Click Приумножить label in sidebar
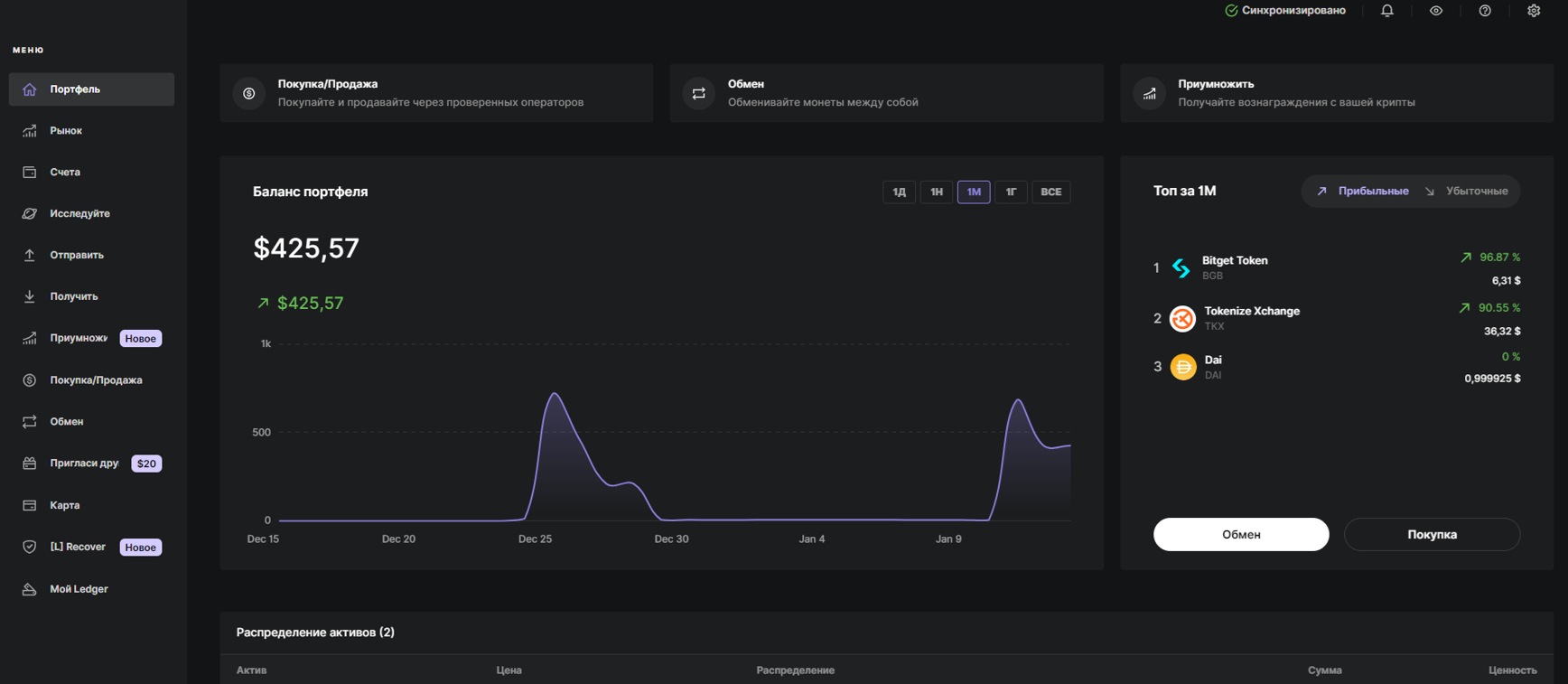Screen dimensions: 1568x684 point(79,338)
